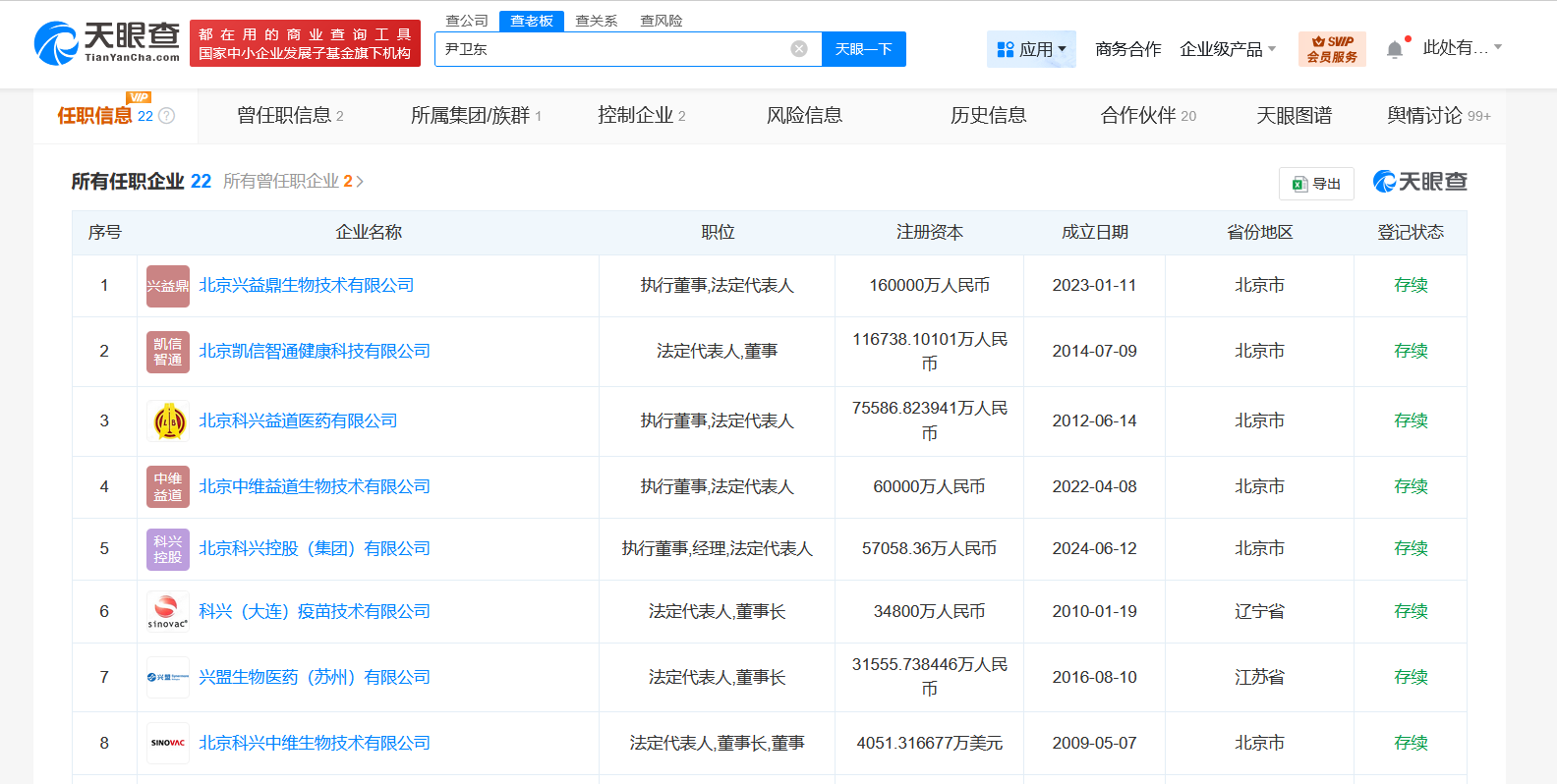1557x784 pixels.
Task: Click the 注册资本 column header
Action: click(930, 233)
